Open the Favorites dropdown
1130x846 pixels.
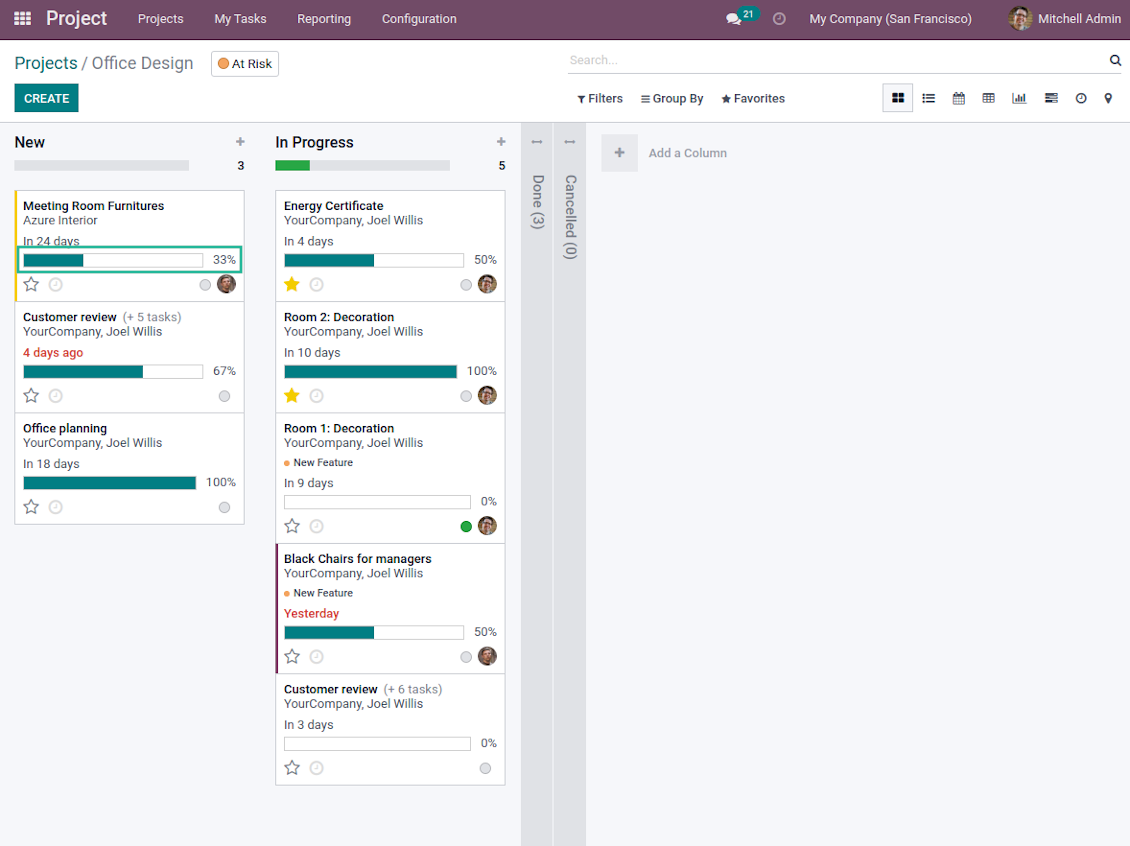coord(753,99)
